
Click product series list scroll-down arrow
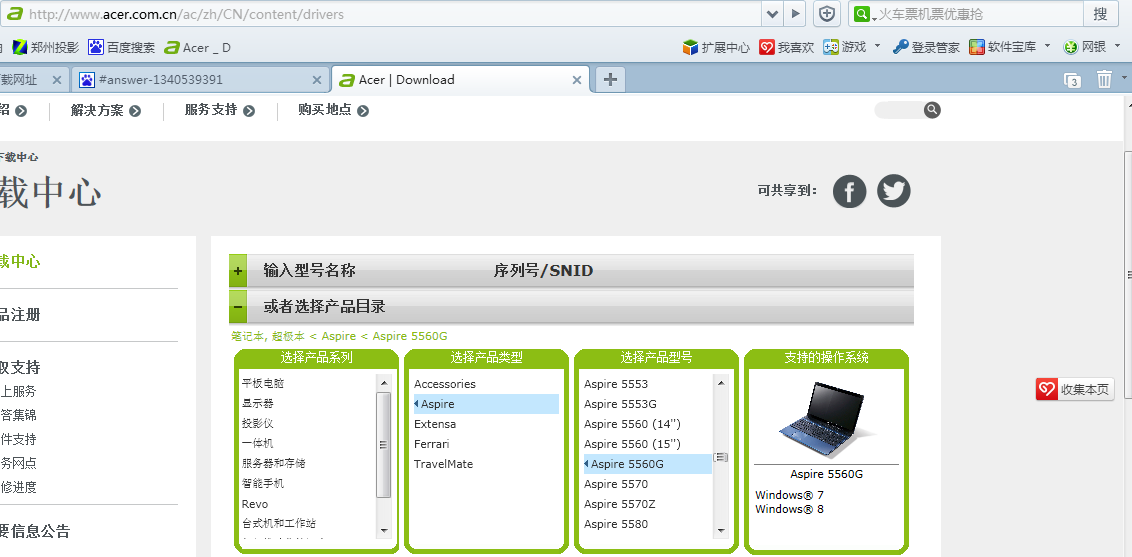click(384, 530)
